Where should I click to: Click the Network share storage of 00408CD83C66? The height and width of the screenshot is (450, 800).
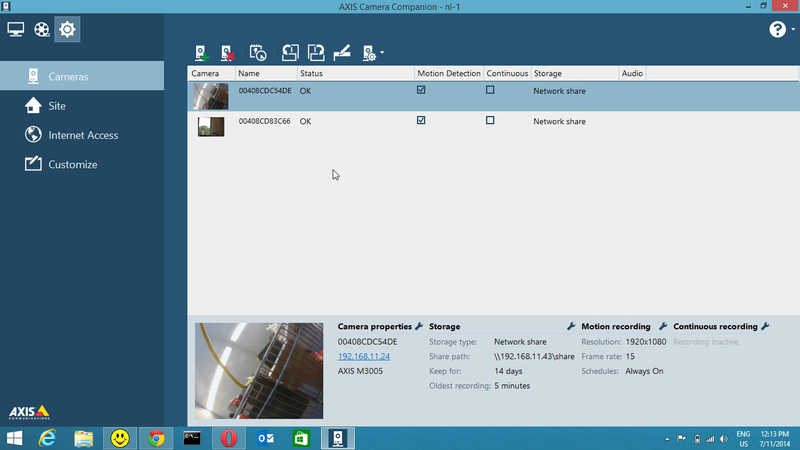559,121
